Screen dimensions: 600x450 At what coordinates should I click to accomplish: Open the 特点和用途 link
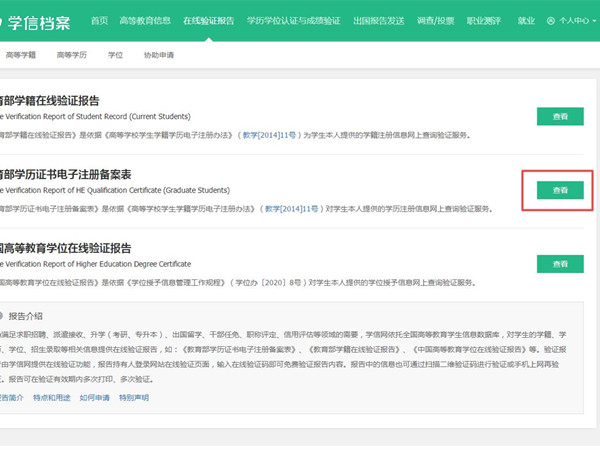[x=51, y=397]
